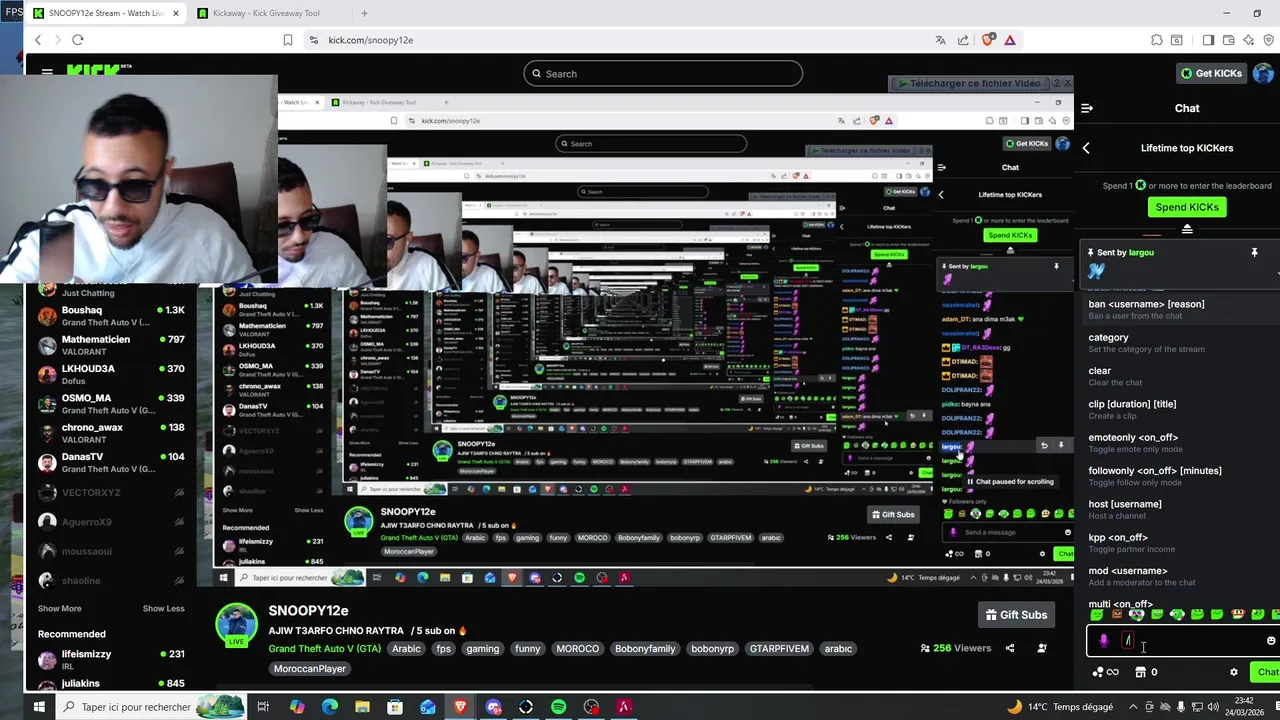Pick the emoteonly <on_off> command
Viewport: 1280px width, 720px height.
point(1178,443)
